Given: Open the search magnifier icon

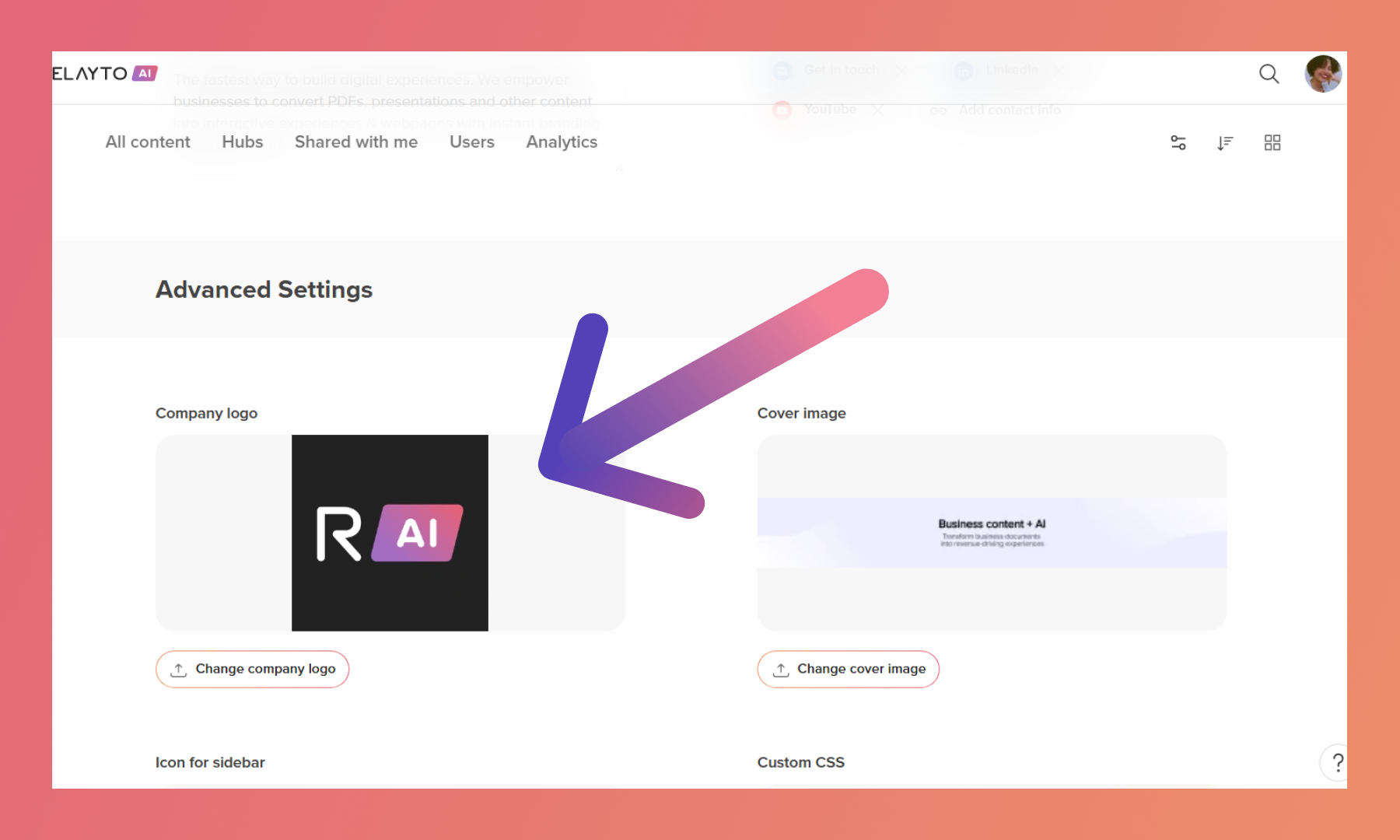Looking at the screenshot, I should 1269,74.
